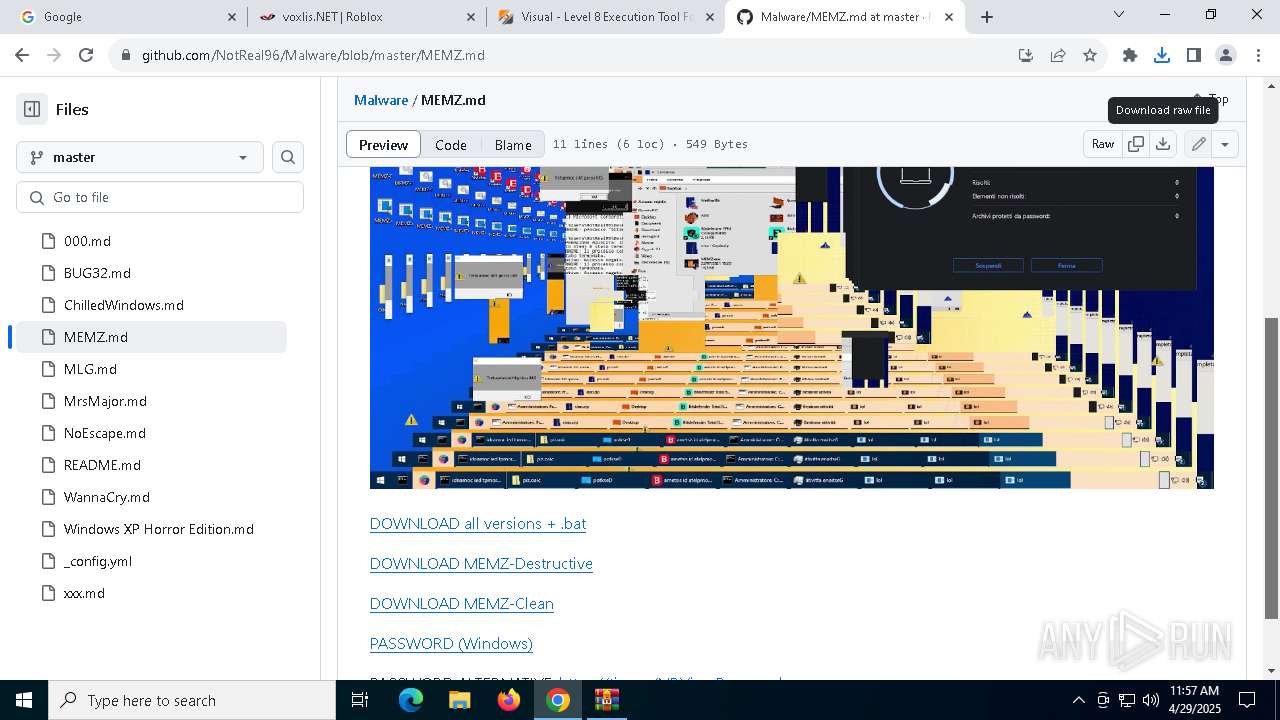The height and width of the screenshot is (720, 1280).
Task: Select ChilledWindows.md file
Action: click(x=124, y=305)
